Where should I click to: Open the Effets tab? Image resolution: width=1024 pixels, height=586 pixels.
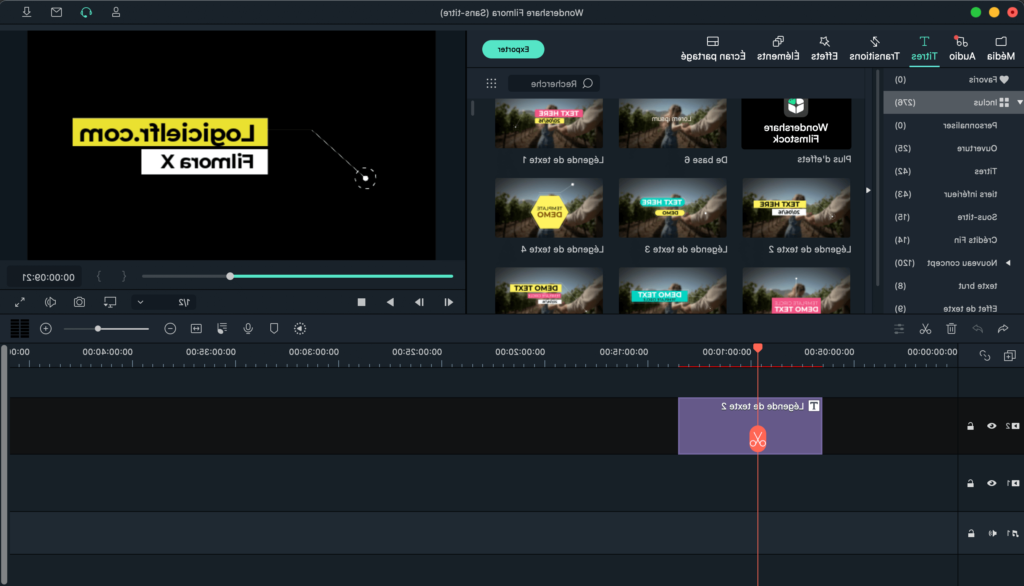point(824,48)
